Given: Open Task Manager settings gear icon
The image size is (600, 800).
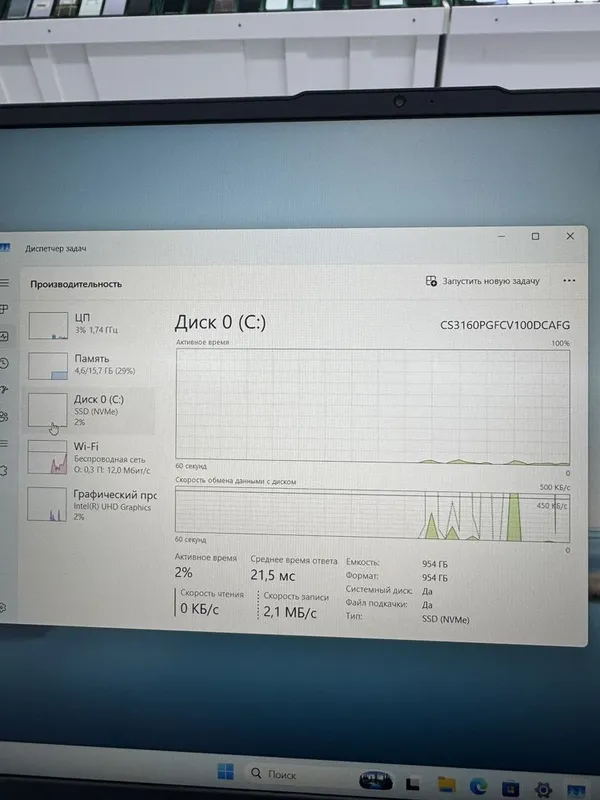Looking at the screenshot, I should tap(3, 608).
